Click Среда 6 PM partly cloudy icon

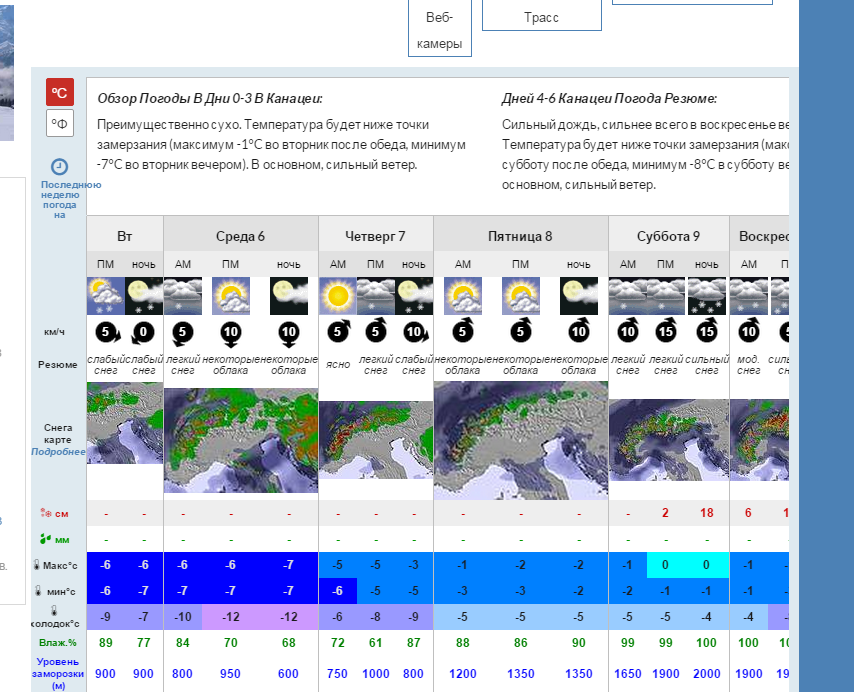(231, 296)
